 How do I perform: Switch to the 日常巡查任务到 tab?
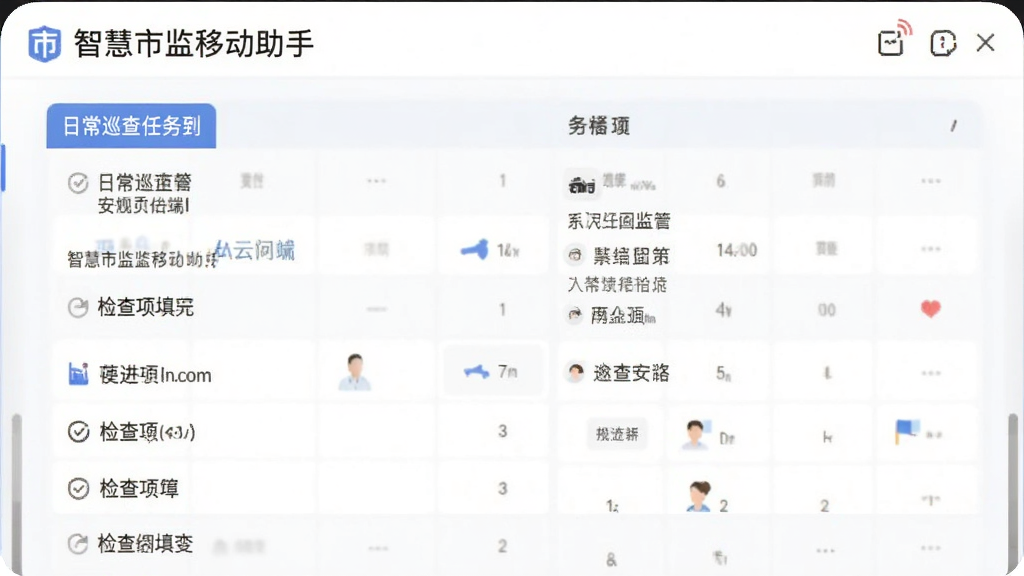[x=131, y=125]
